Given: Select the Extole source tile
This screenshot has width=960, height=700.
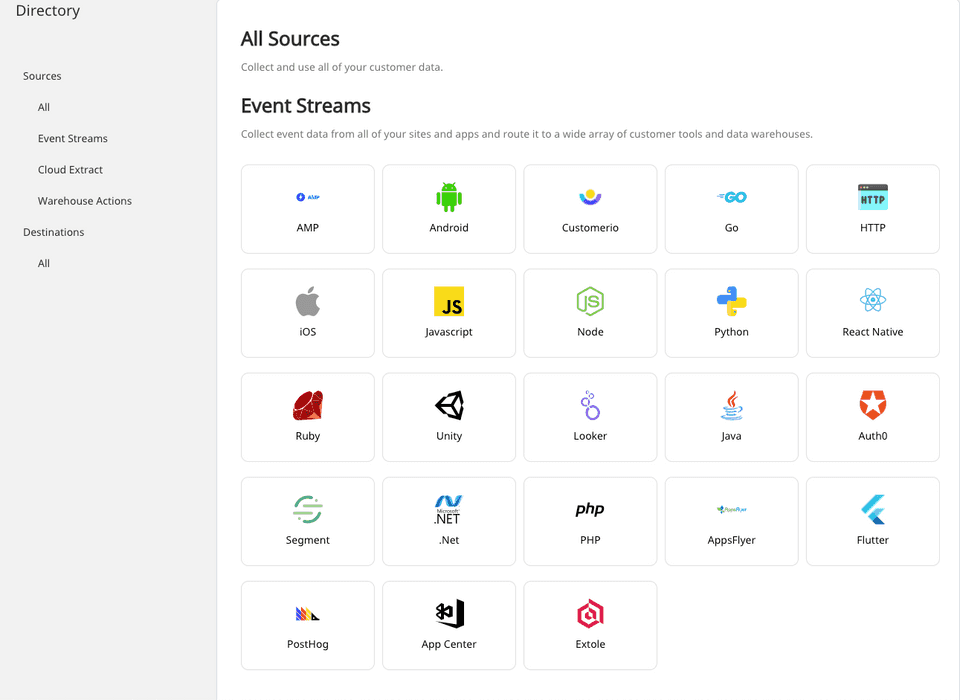Looking at the screenshot, I should (x=590, y=625).
